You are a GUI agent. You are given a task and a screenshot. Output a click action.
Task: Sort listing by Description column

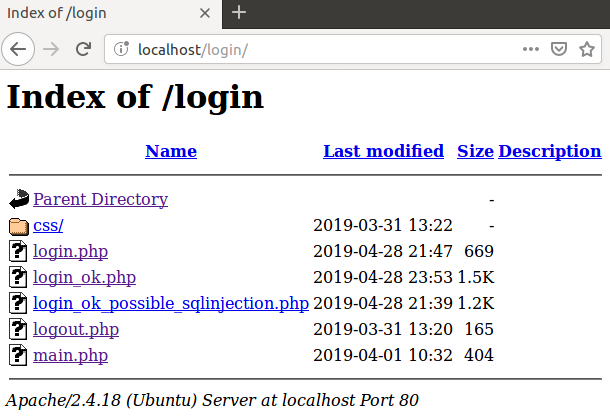point(550,151)
